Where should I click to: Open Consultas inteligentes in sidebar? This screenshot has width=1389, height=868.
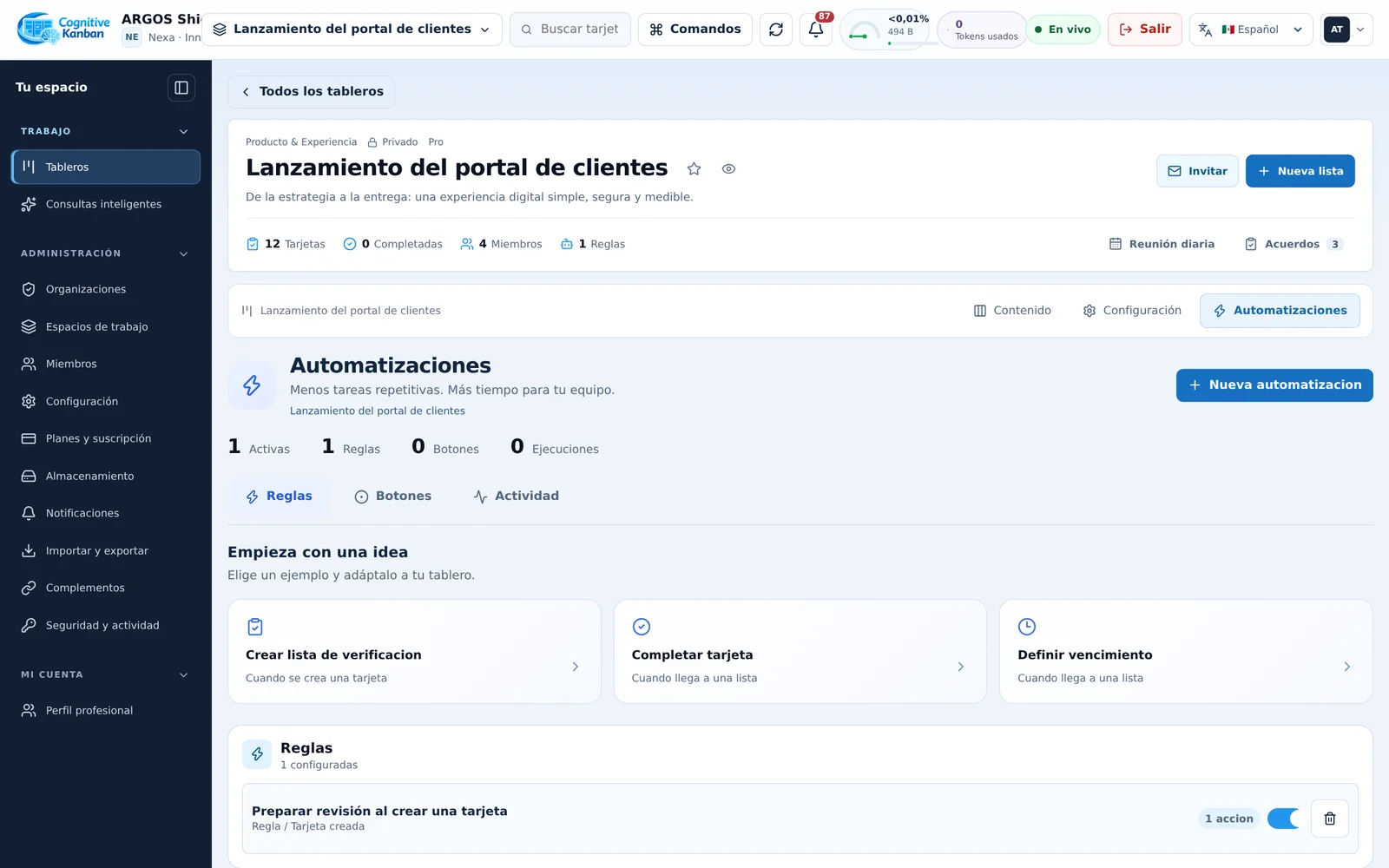click(x=105, y=204)
